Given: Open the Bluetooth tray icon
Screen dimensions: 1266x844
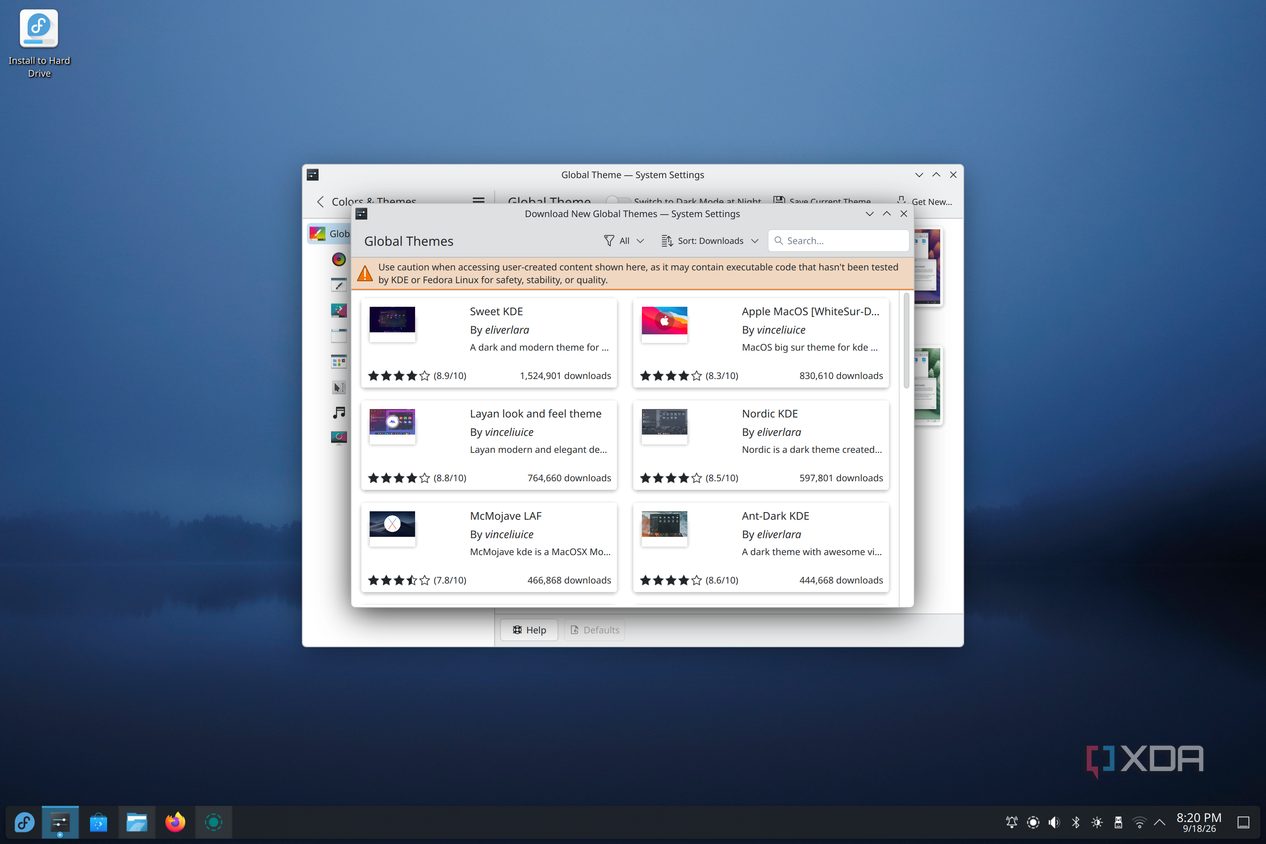Looking at the screenshot, I should (x=1076, y=822).
